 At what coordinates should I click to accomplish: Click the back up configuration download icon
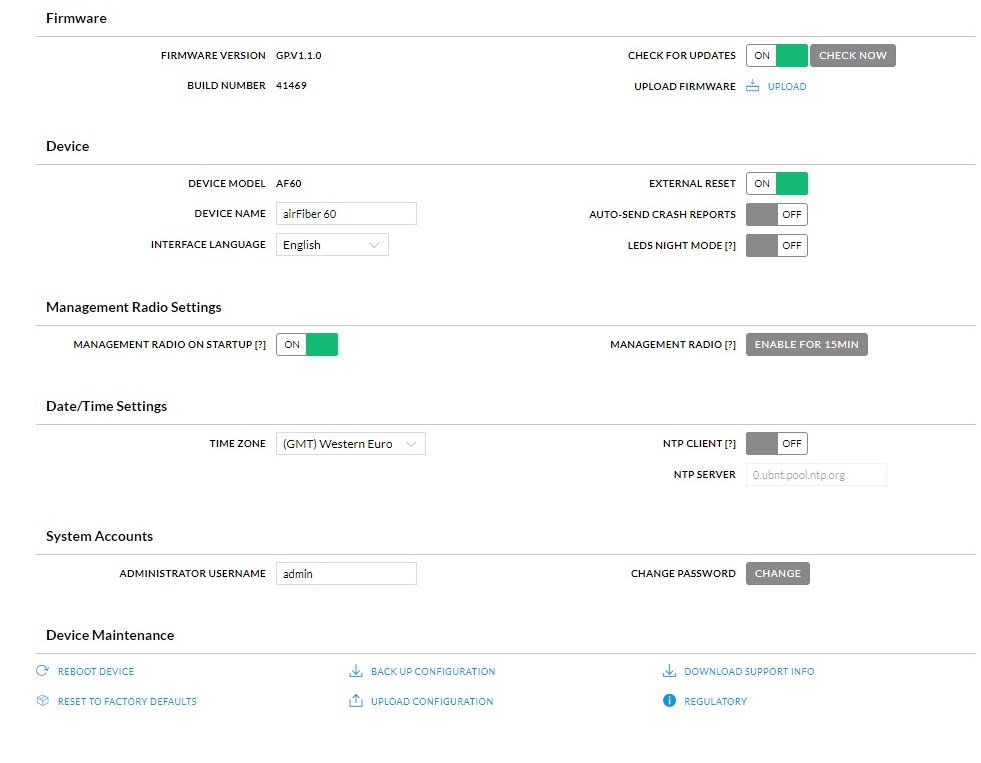tap(355, 671)
